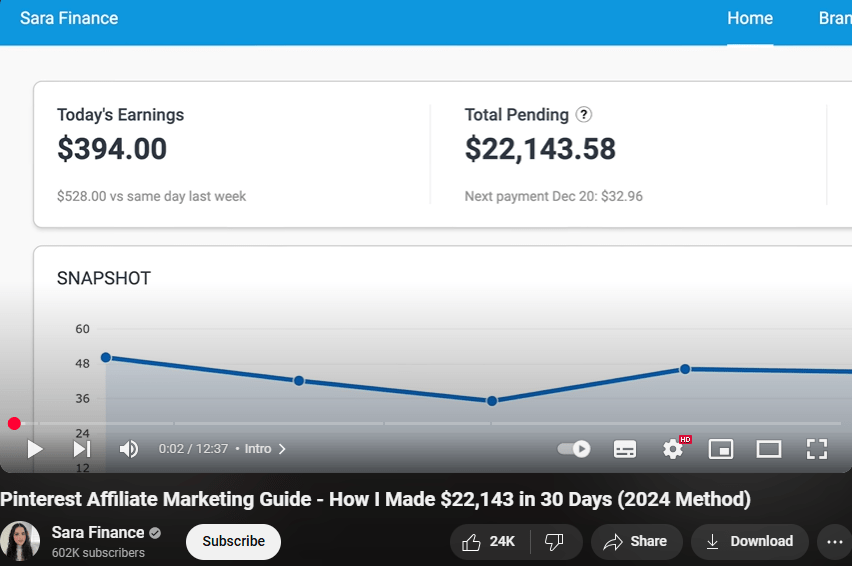Open Sara Finance channel avatar
This screenshot has width=852, height=566.
[x=20, y=541]
